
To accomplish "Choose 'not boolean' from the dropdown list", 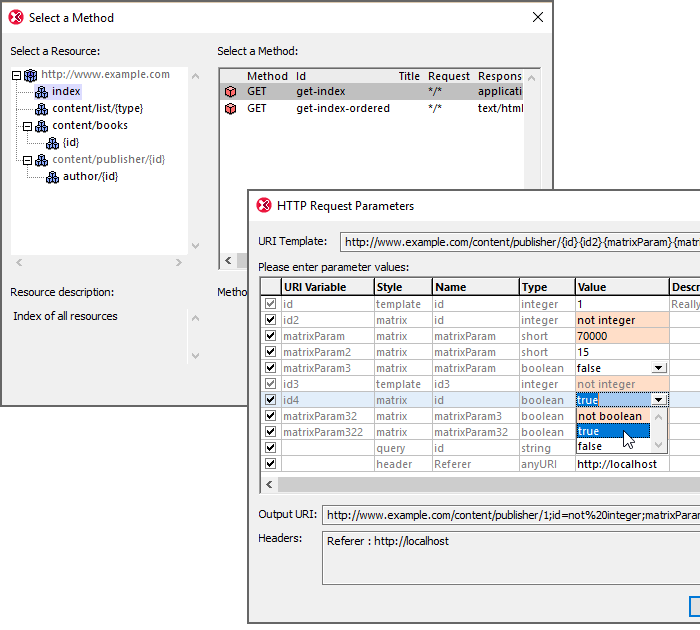I will (610, 416).
